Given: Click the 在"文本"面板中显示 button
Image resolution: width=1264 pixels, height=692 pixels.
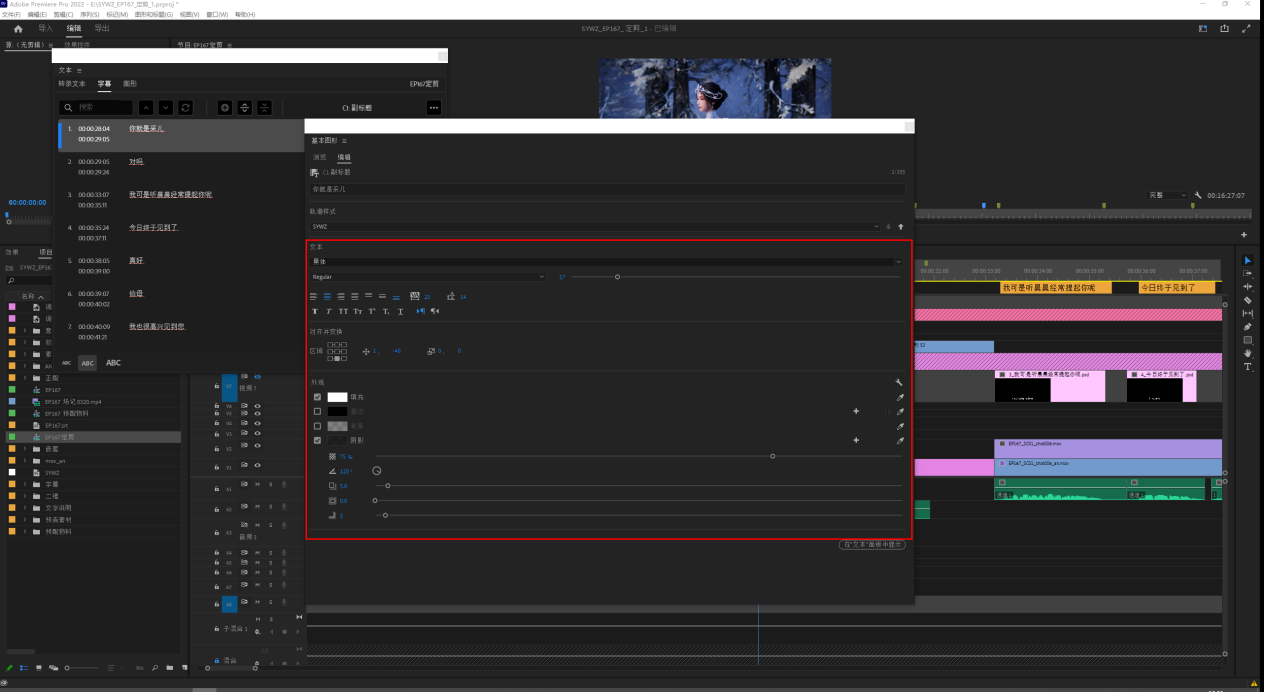Looking at the screenshot, I should point(872,544).
